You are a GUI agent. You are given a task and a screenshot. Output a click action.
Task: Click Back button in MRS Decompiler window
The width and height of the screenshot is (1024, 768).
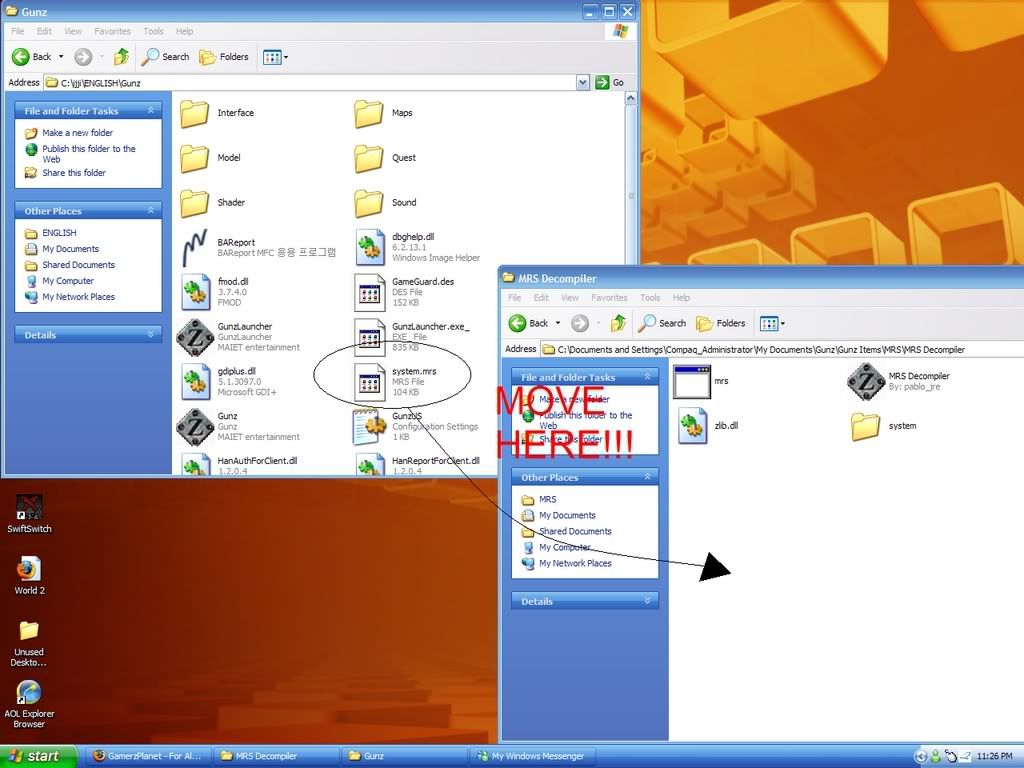(529, 323)
